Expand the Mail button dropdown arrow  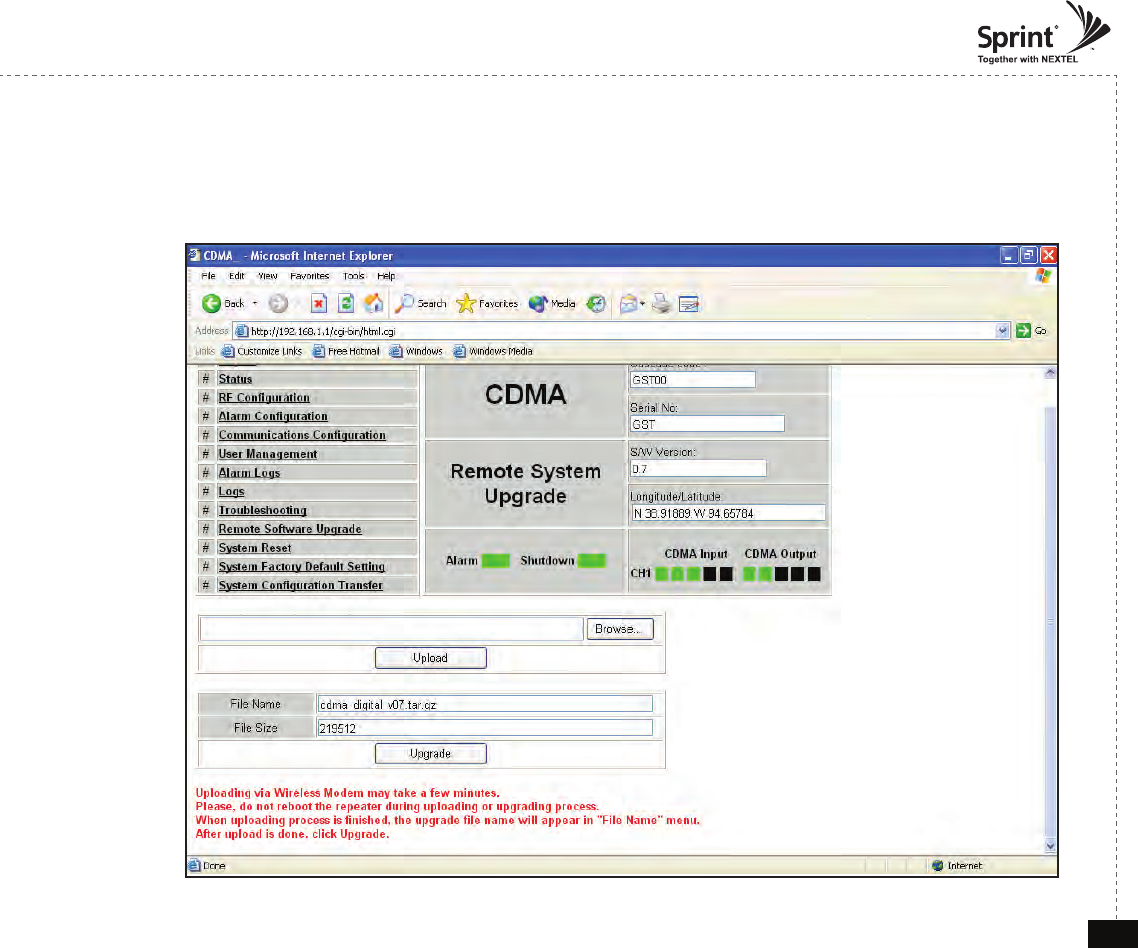pyautogui.click(x=642, y=303)
